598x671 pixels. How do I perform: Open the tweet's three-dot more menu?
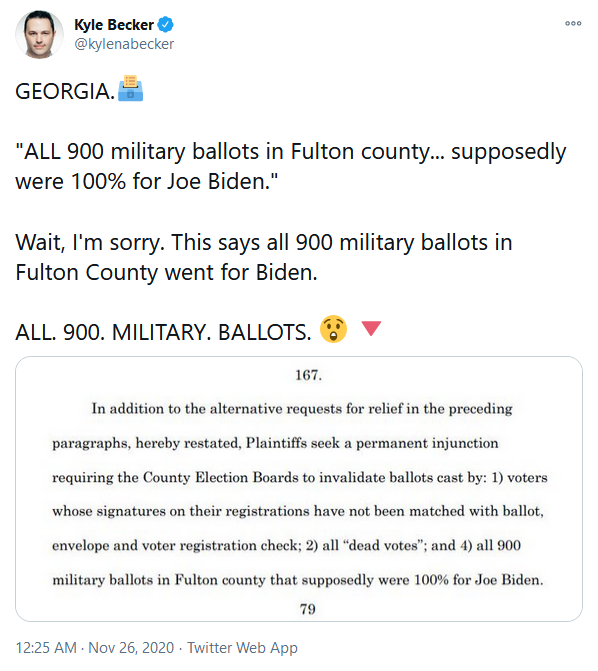[573, 23]
